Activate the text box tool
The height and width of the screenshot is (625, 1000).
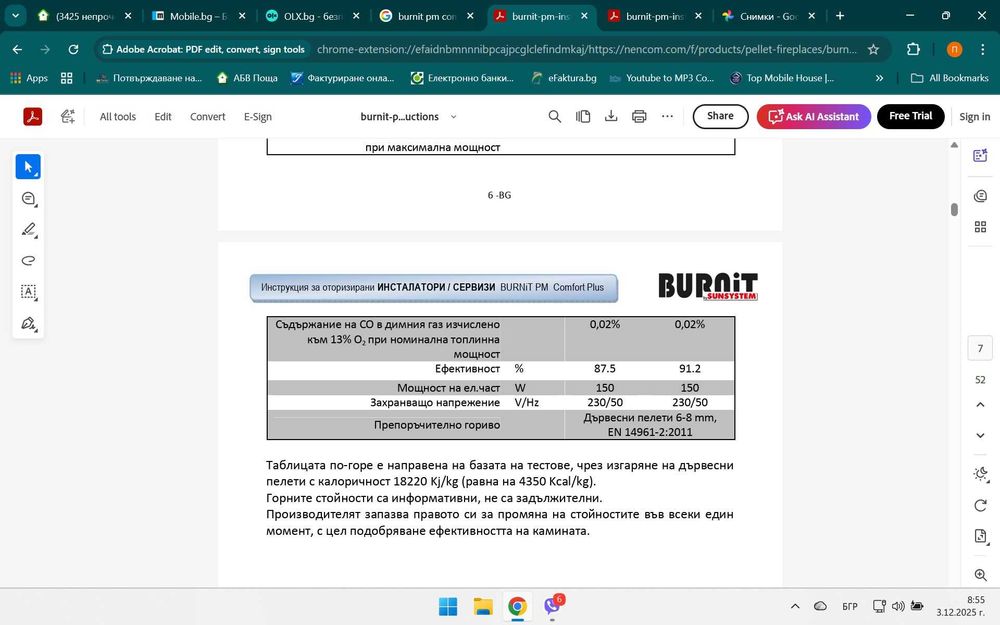pyautogui.click(x=28, y=292)
